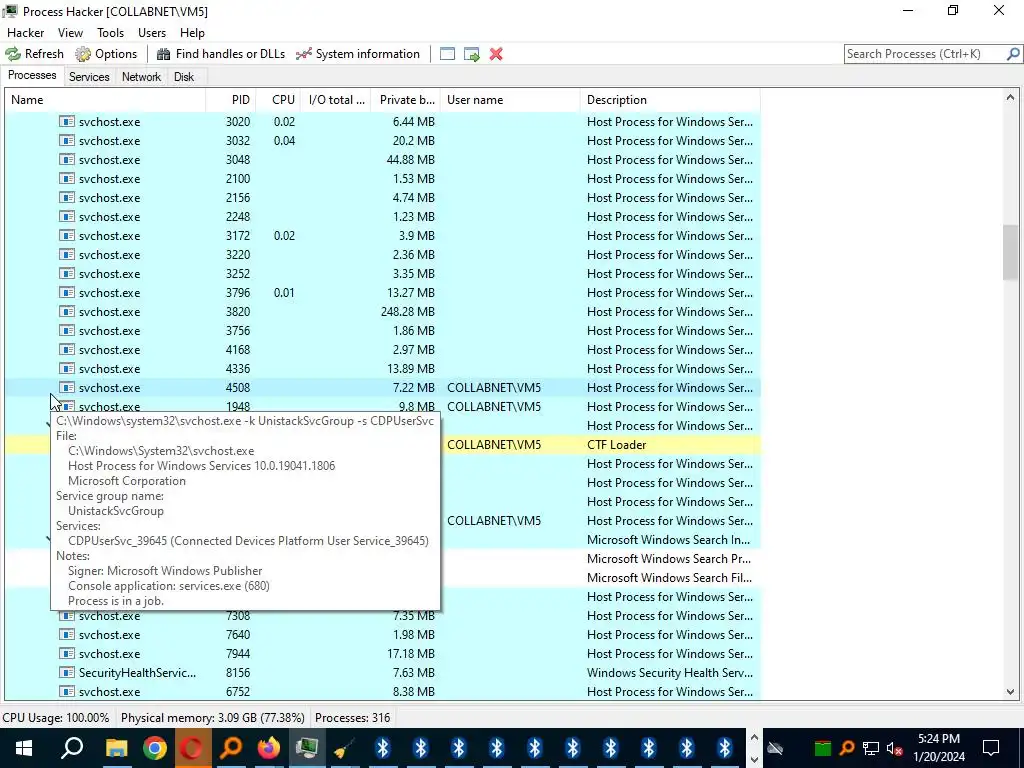Open System information graphs
The width and height of the screenshot is (1024, 768).
[358, 54]
